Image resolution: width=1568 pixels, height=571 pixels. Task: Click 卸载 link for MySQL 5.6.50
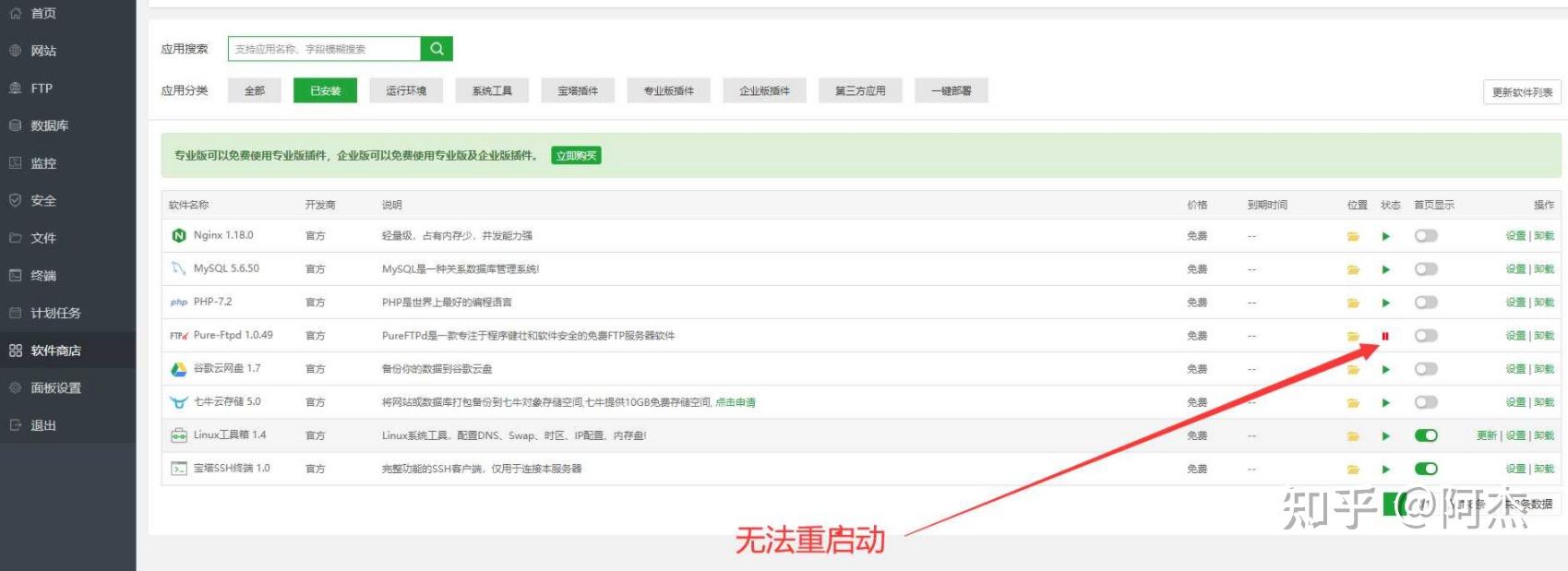click(x=1544, y=269)
